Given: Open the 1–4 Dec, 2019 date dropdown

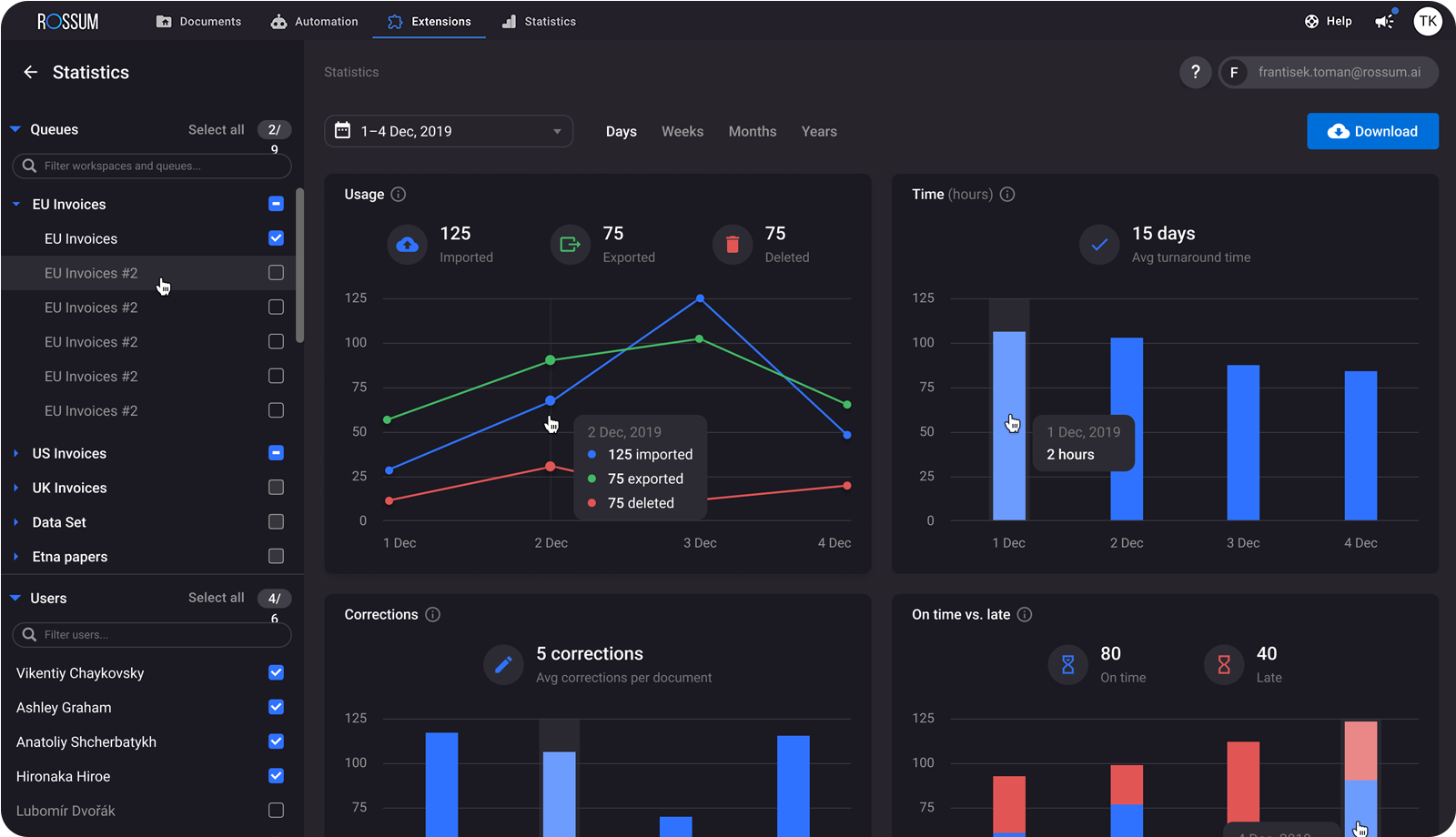Looking at the screenshot, I should click(x=449, y=131).
